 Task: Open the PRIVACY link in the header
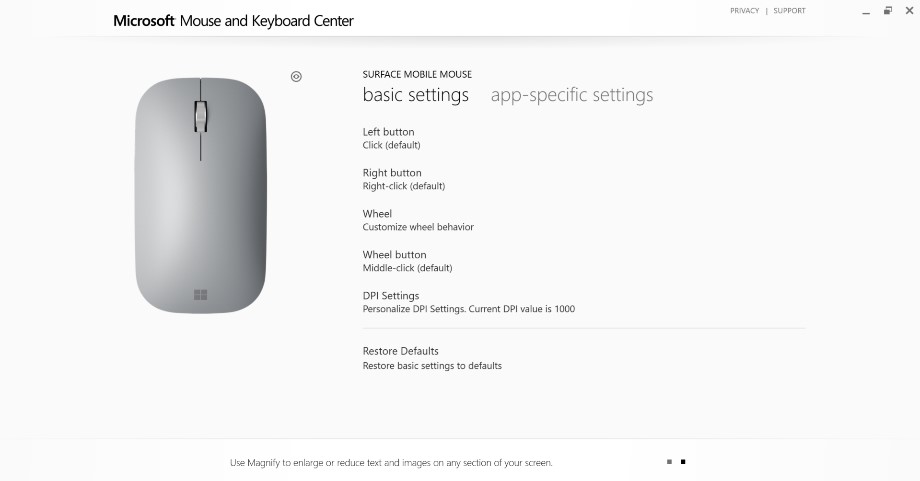pyautogui.click(x=745, y=11)
